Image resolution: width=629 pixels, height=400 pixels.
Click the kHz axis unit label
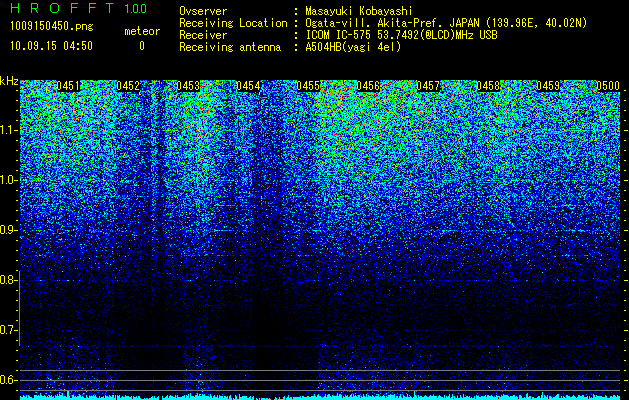9,81
